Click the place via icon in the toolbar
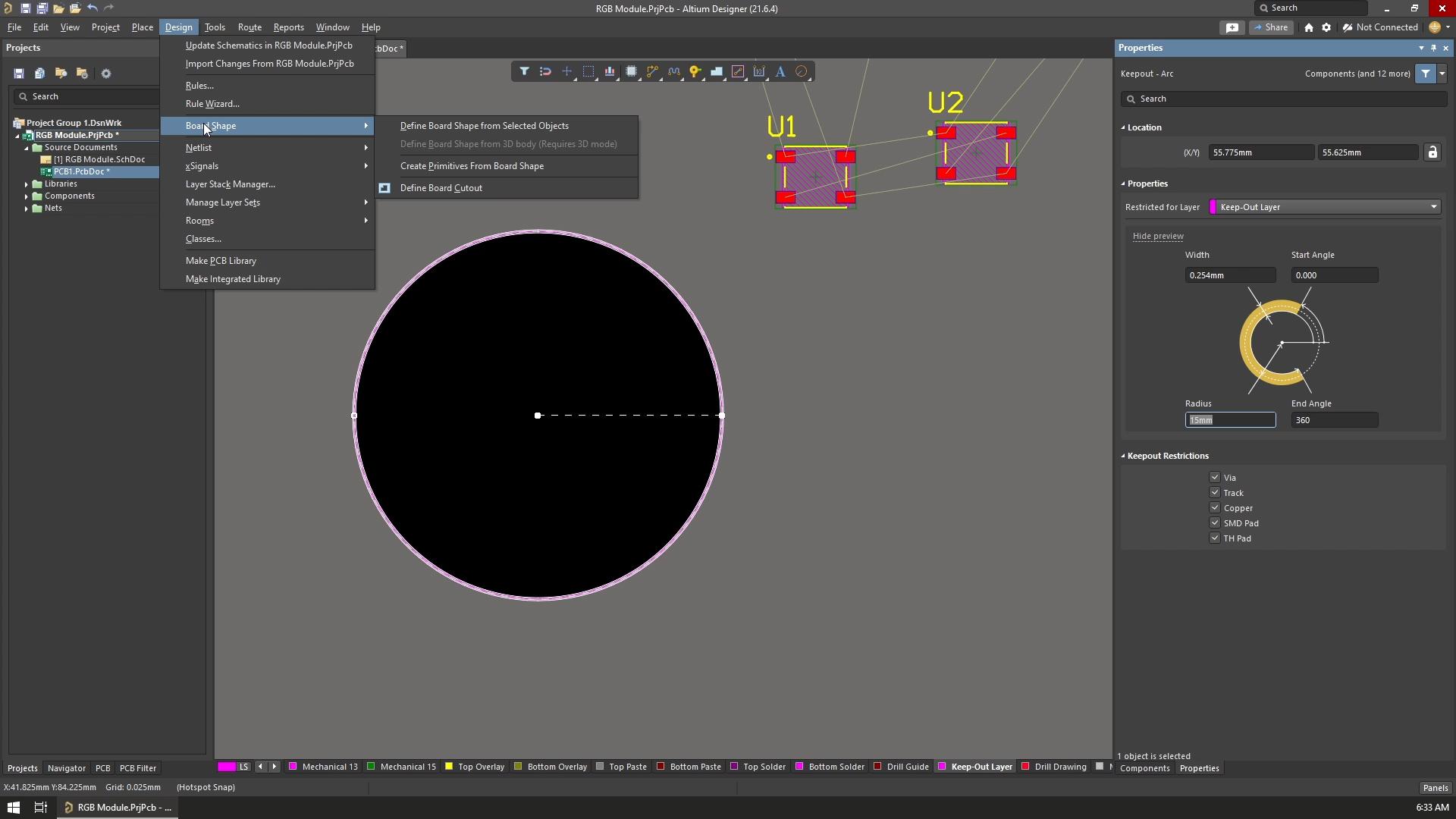Image resolution: width=1456 pixels, height=819 pixels. tap(695, 71)
